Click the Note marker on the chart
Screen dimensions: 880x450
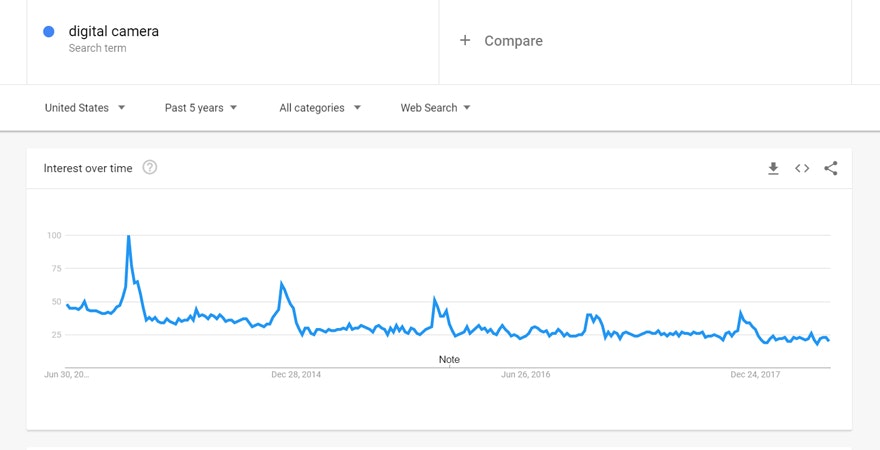click(x=449, y=359)
